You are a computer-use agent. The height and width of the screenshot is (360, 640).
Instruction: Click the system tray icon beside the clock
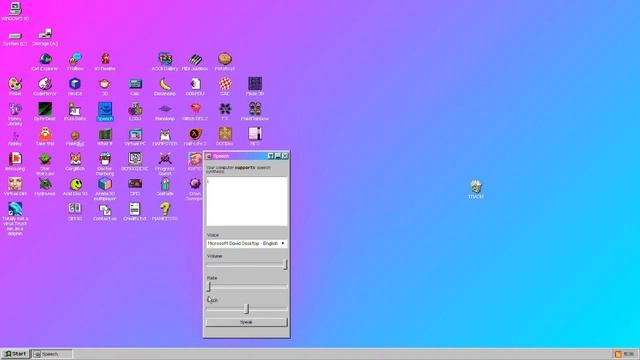[618, 354]
